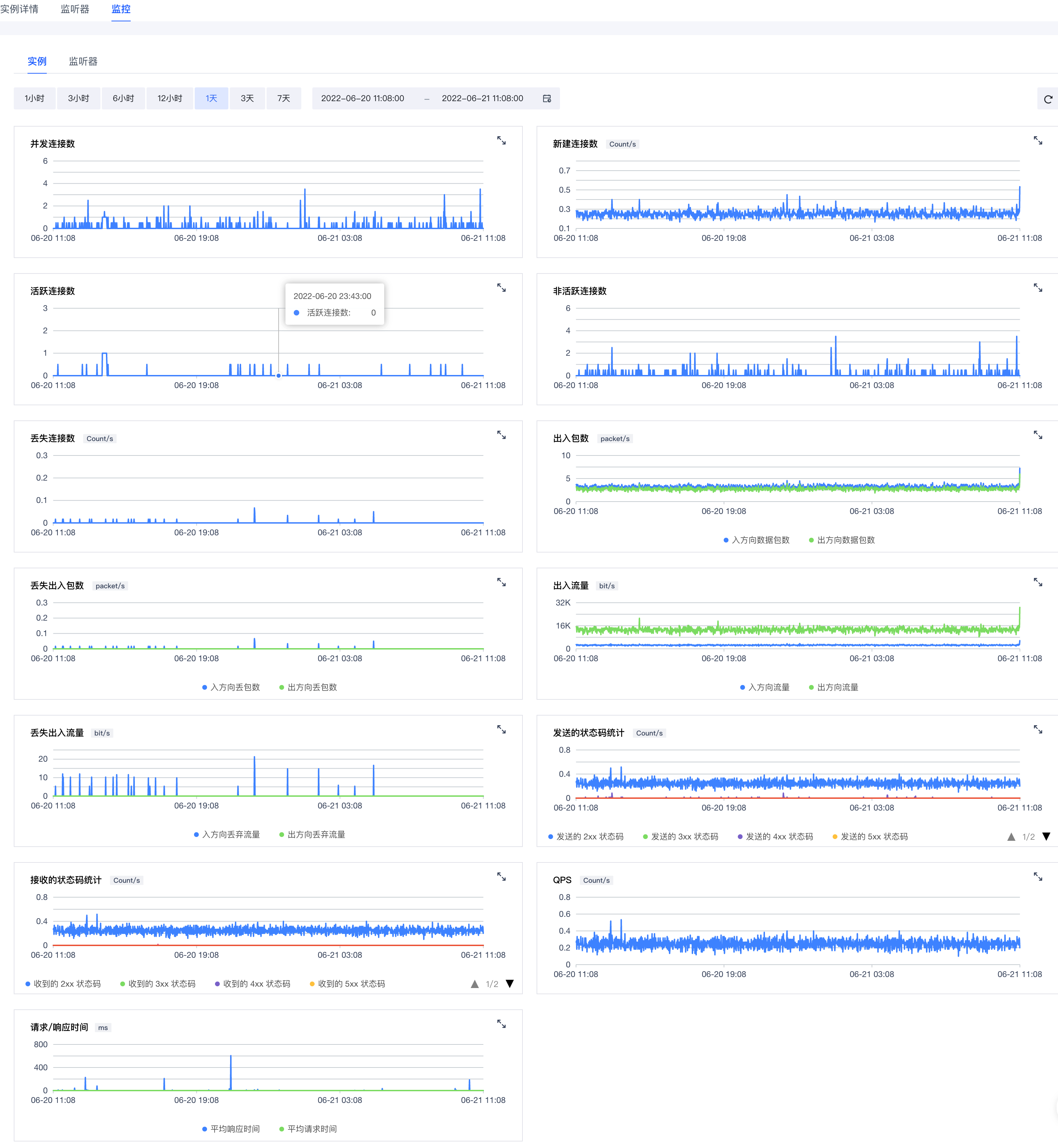Click start time 2022-06-20 11:08:00 field
This screenshot has width=1058, height=1148.
[363, 98]
